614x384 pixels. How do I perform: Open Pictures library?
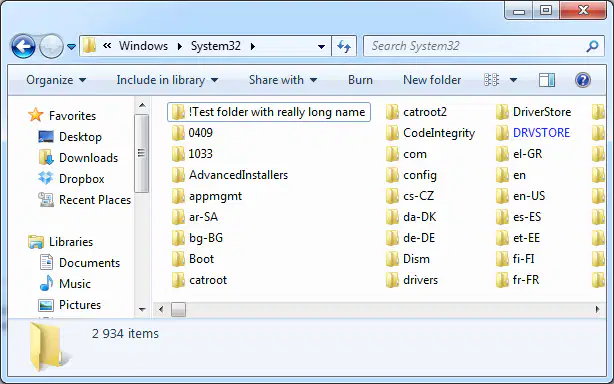69,305
